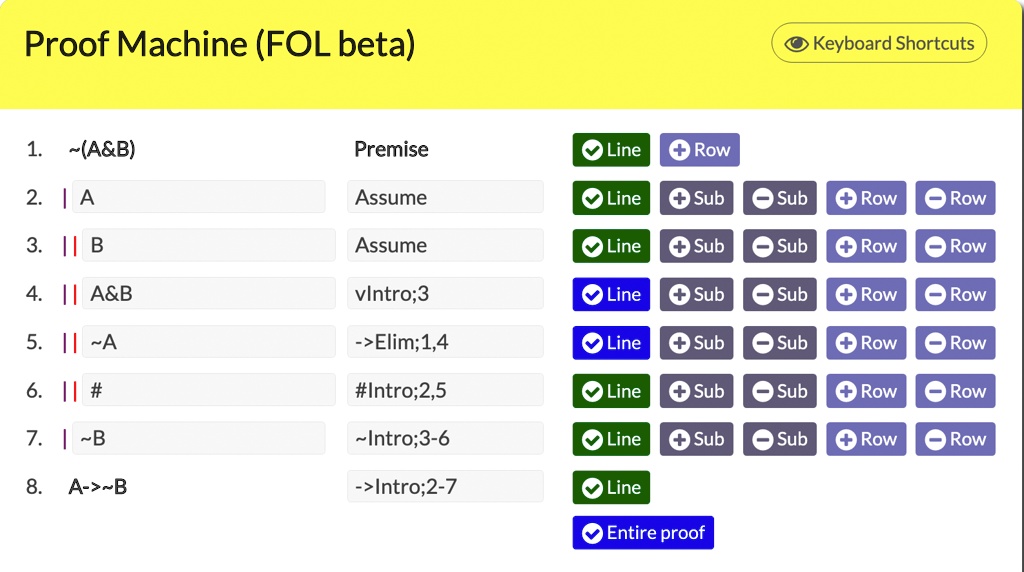Add a row after line 1
Screen dimensions: 1024x572
[x=699, y=150]
